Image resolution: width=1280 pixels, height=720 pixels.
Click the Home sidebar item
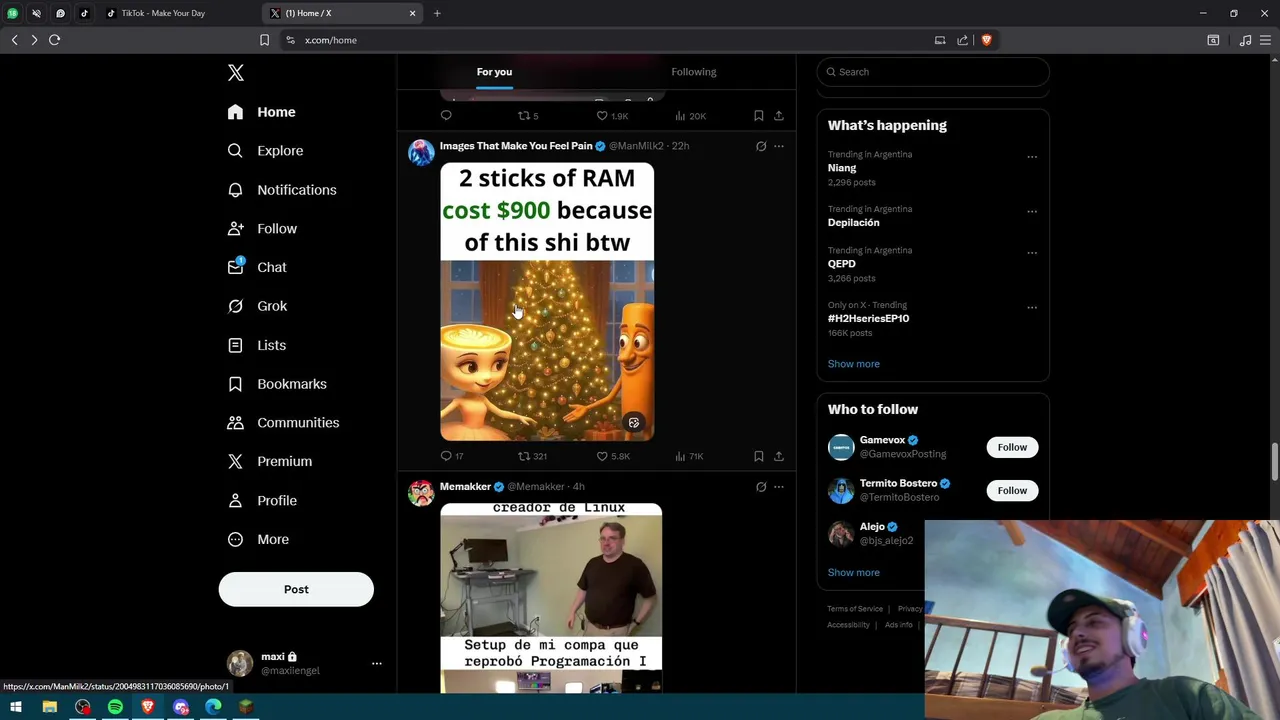261,112
